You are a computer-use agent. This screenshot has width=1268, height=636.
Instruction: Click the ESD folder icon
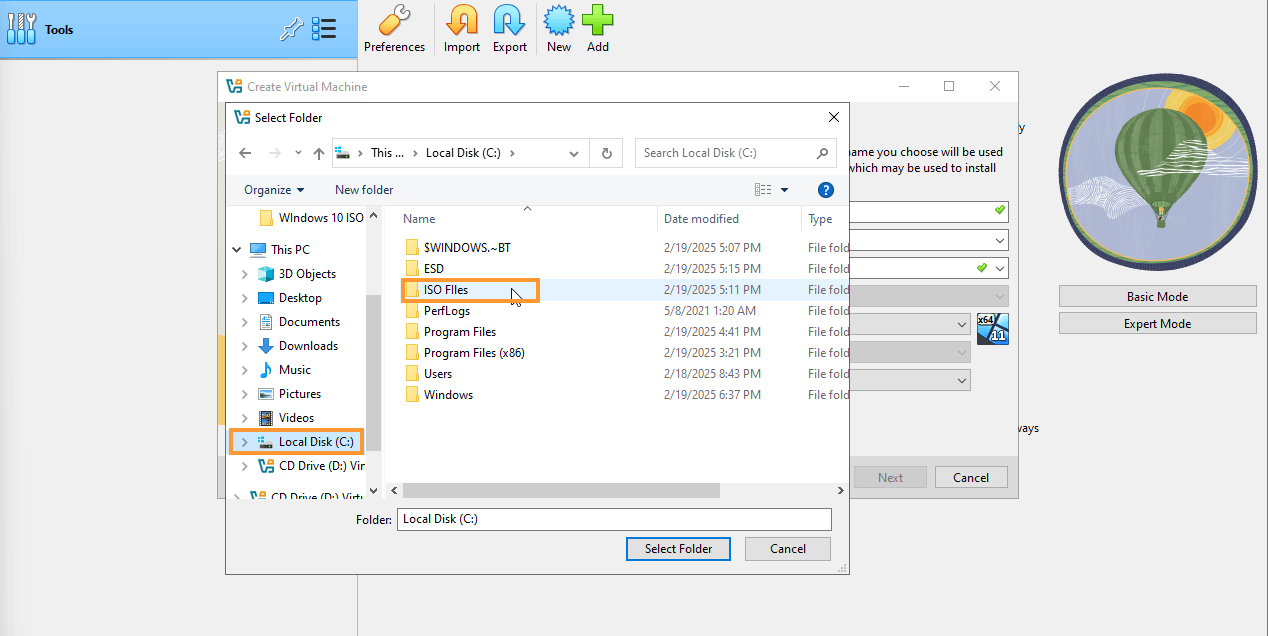[412, 269]
